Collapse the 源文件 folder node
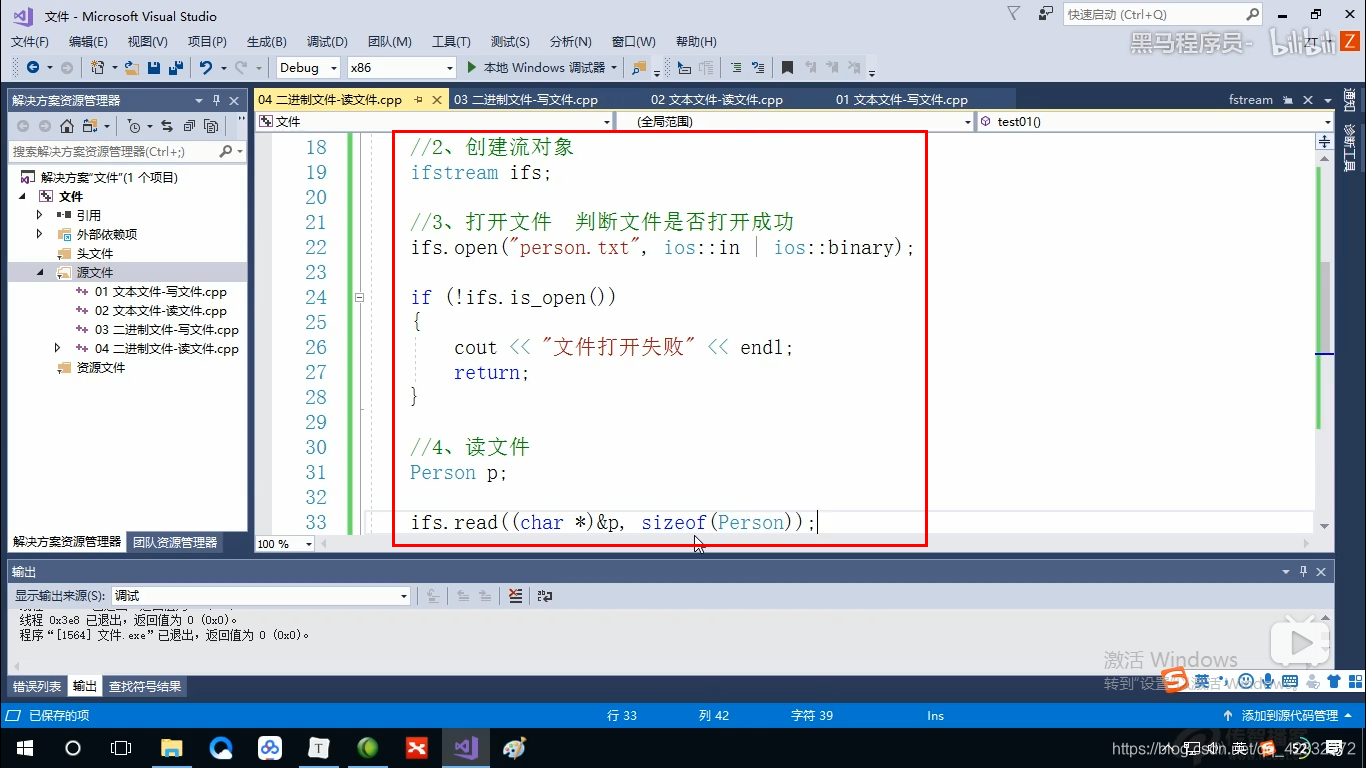1366x768 pixels. [x=40, y=272]
